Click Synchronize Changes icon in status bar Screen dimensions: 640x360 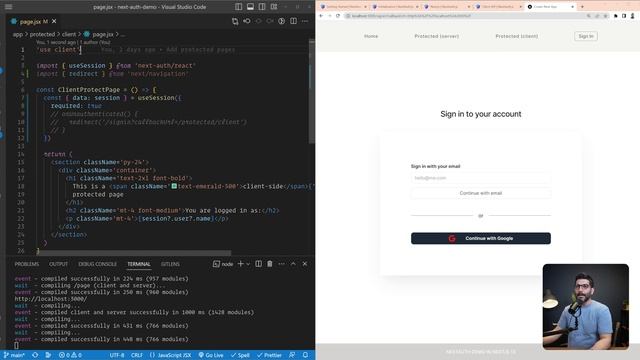pyautogui.click(x=35, y=355)
